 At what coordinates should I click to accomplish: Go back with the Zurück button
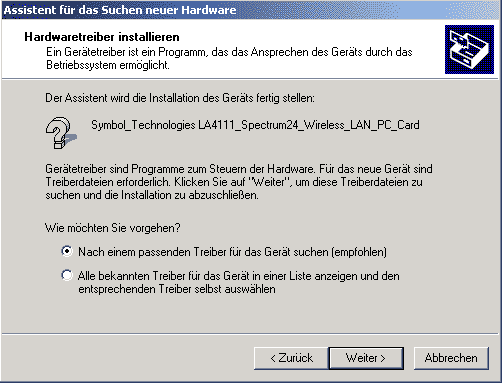[291, 358]
